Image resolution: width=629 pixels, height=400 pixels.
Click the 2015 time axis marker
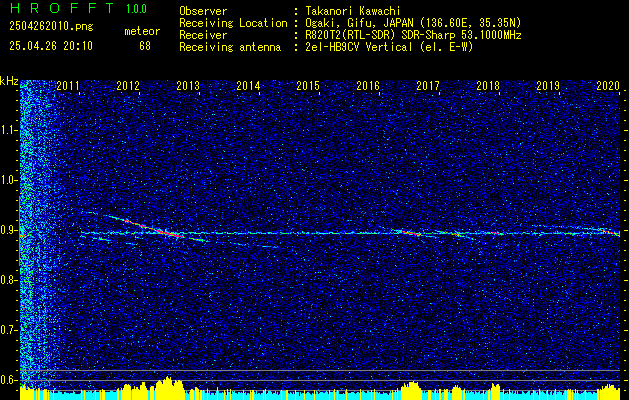[308, 86]
